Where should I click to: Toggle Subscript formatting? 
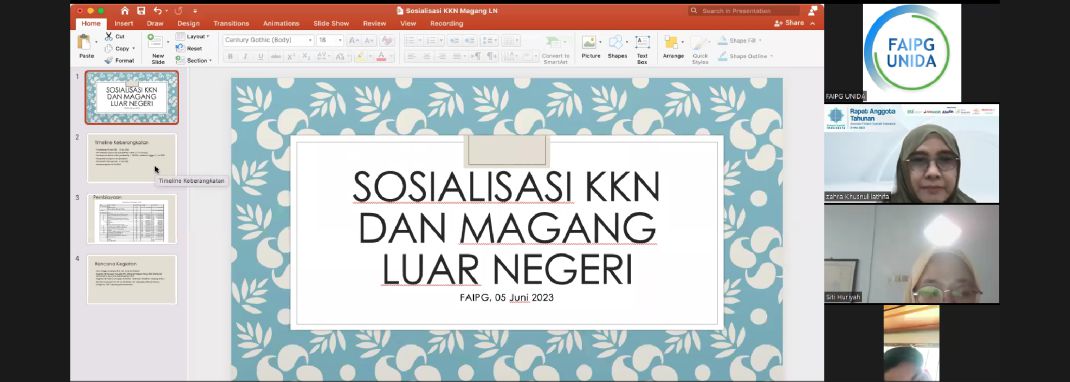pyautogui.click(x=306, y=57)
